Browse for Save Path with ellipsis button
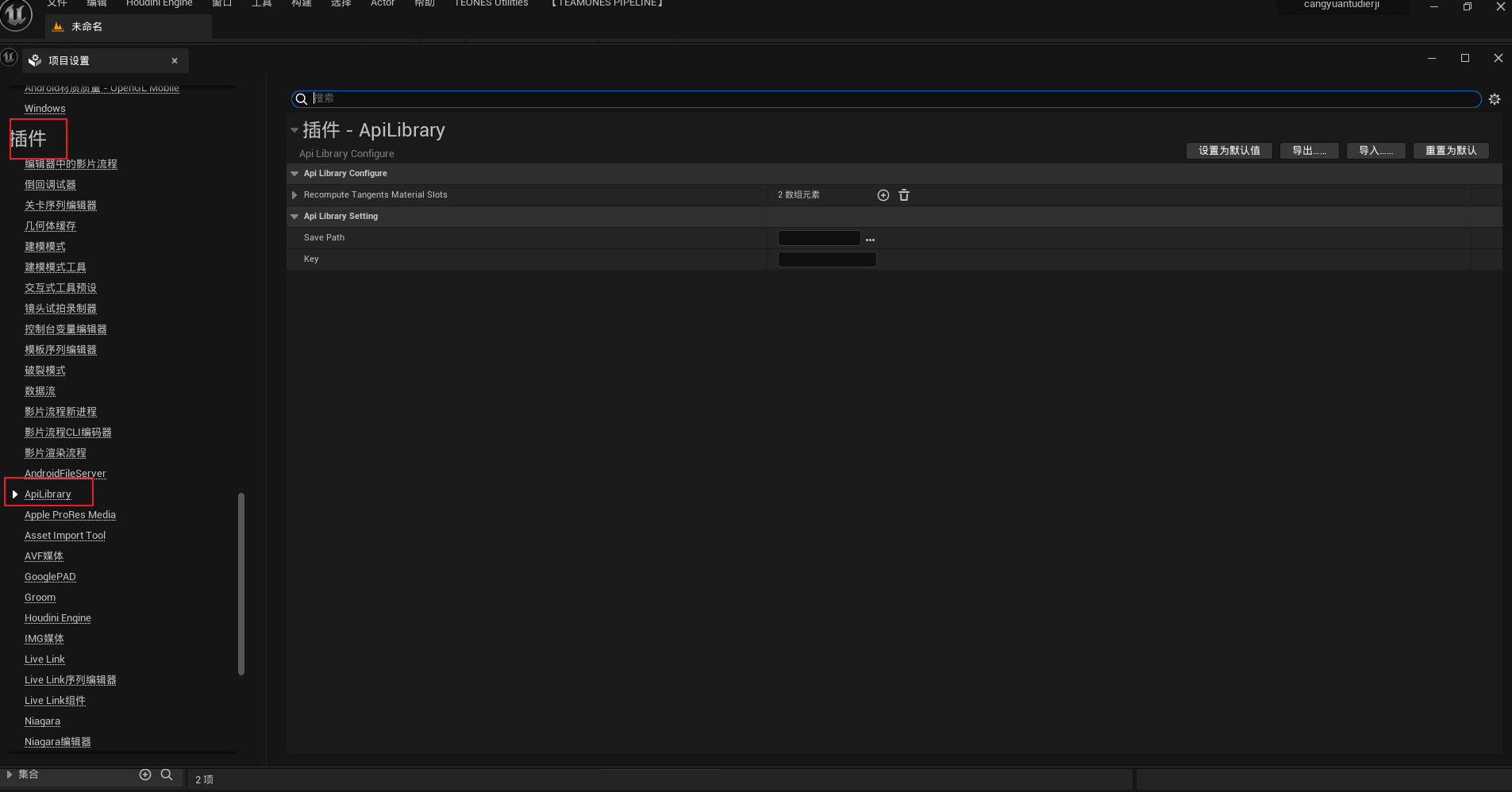The image size is (1512, 792). click(870, 239)
